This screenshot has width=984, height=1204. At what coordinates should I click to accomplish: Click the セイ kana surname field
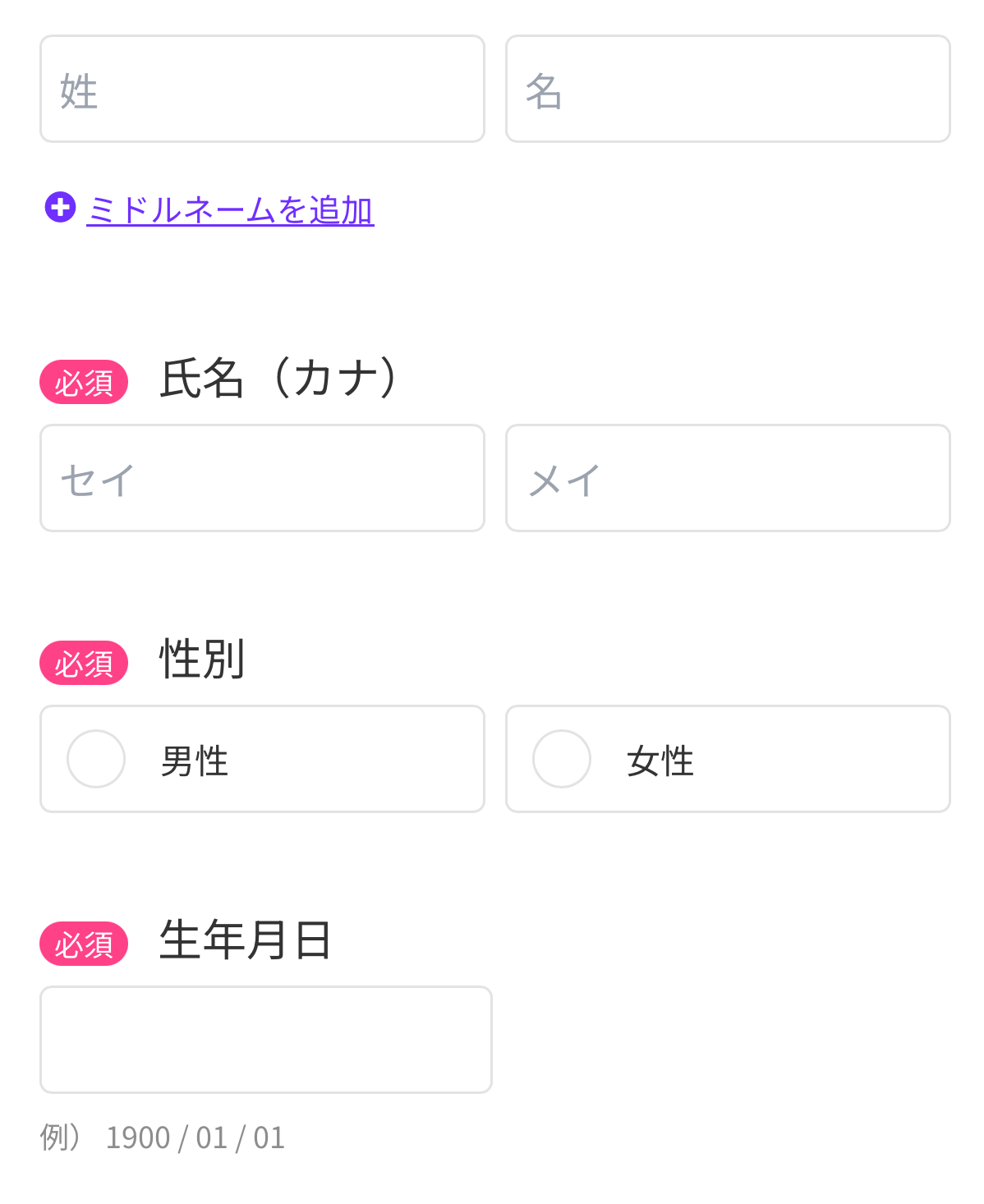[x=262, y=478]
